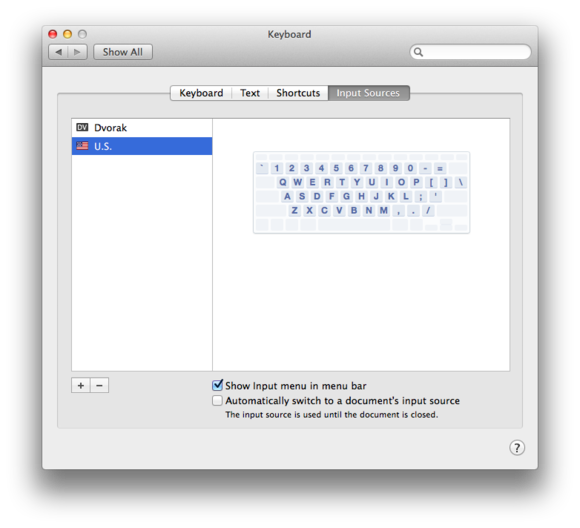Open the Text tab

pos(250,93)
